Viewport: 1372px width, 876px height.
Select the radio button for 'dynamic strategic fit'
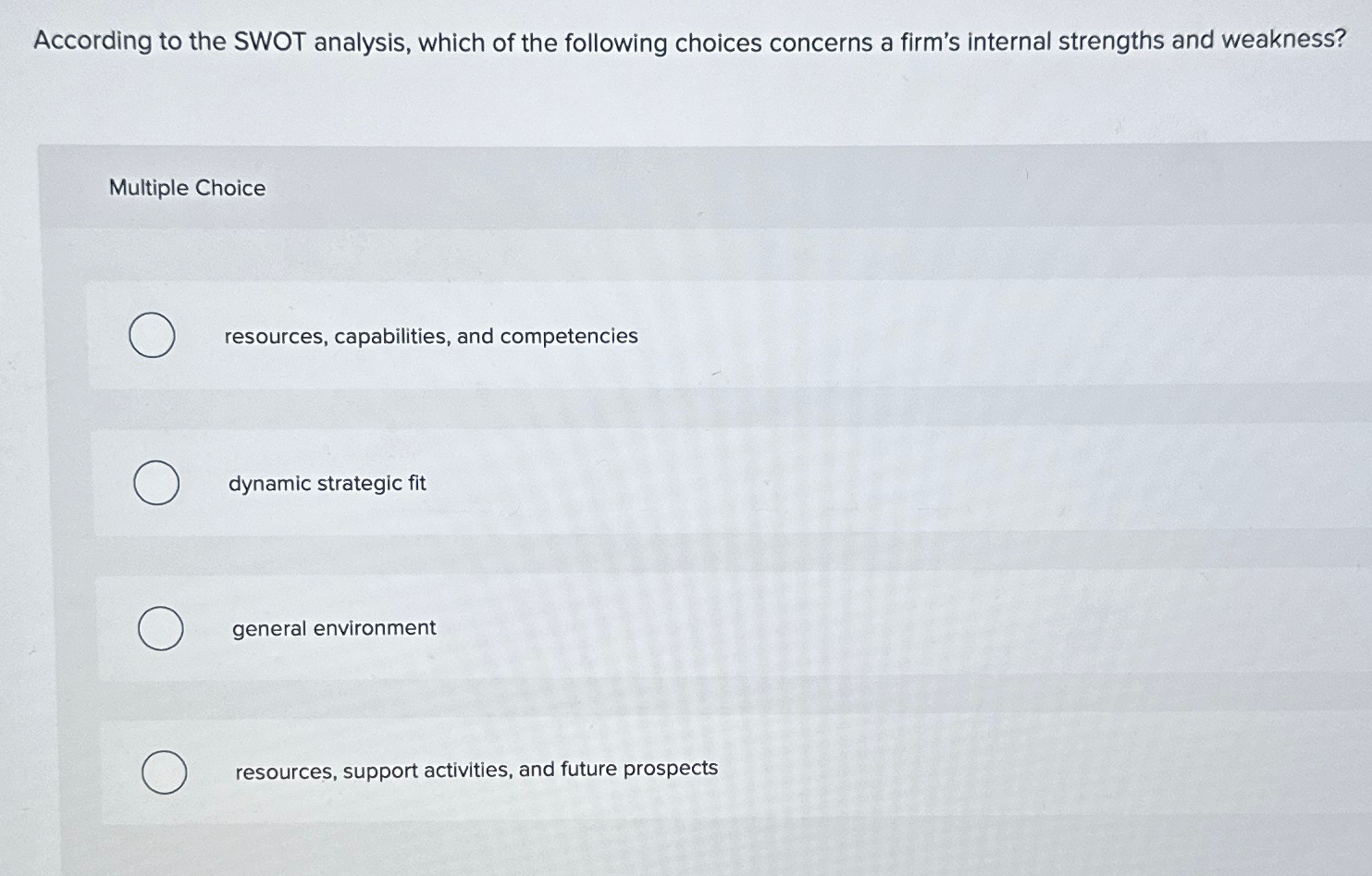(155, 483)
